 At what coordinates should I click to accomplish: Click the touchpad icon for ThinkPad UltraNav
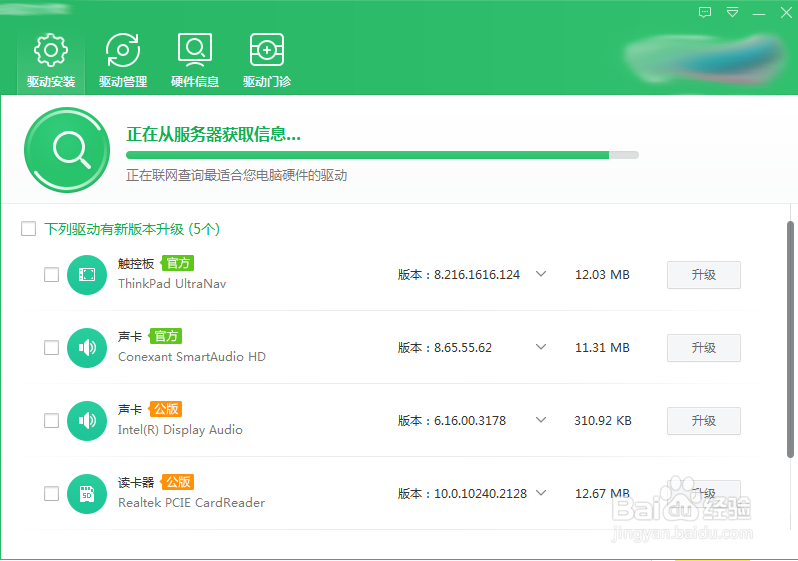coord(87,275)
